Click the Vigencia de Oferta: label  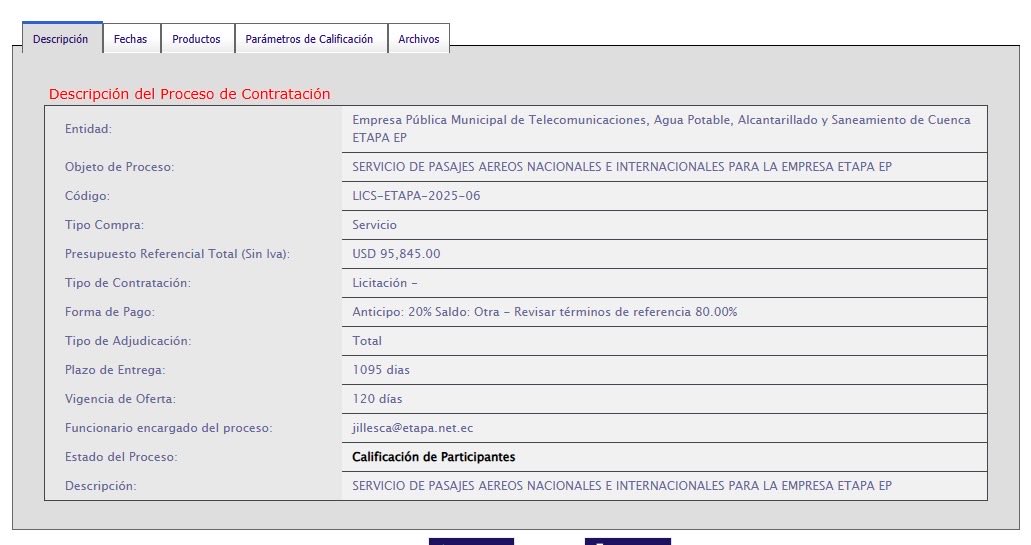(120, 399)
